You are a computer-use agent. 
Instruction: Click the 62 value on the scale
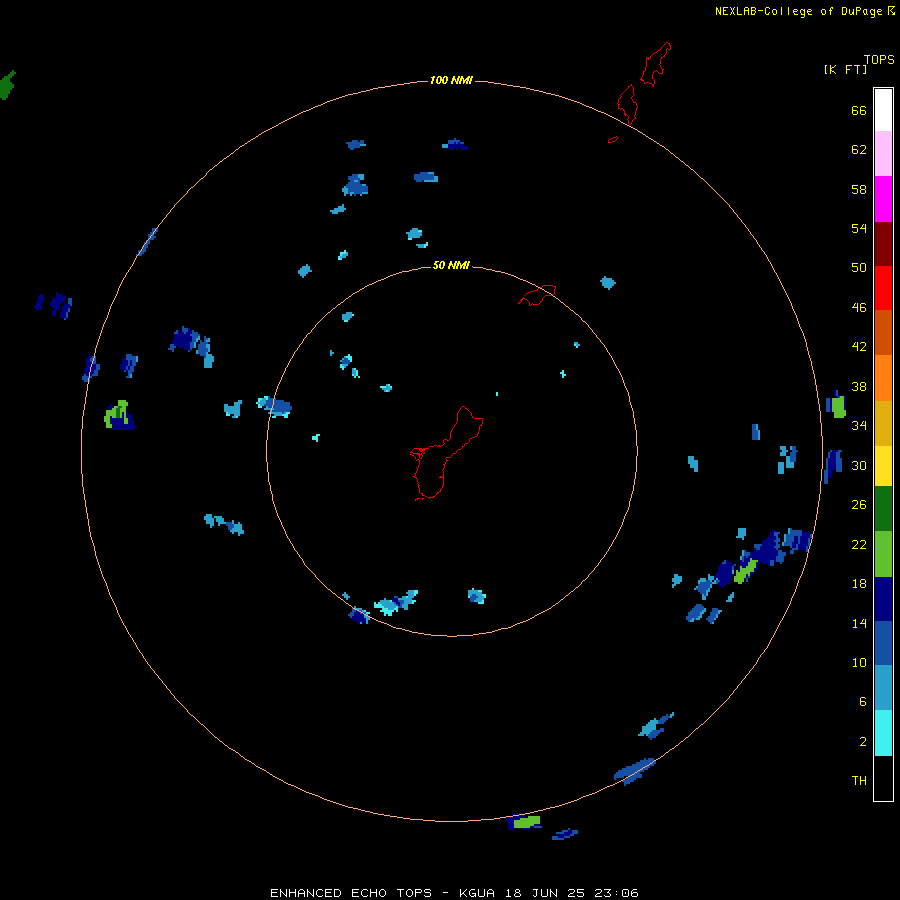pyautogui.click(x=859, y=149)
